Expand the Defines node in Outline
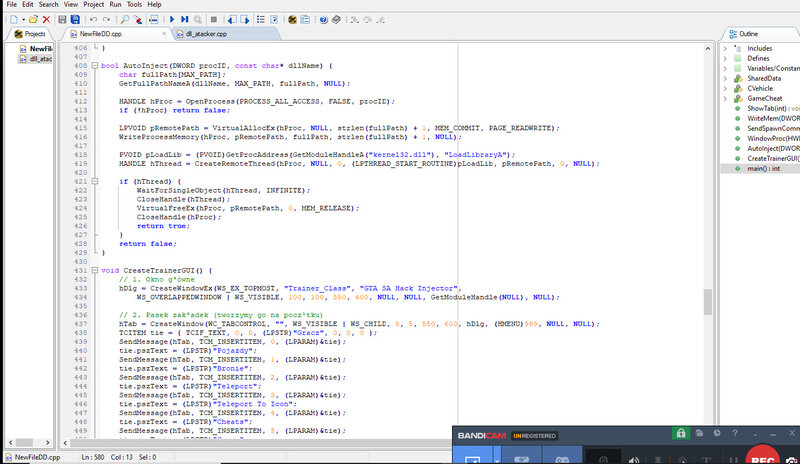 tap(725, 58)
